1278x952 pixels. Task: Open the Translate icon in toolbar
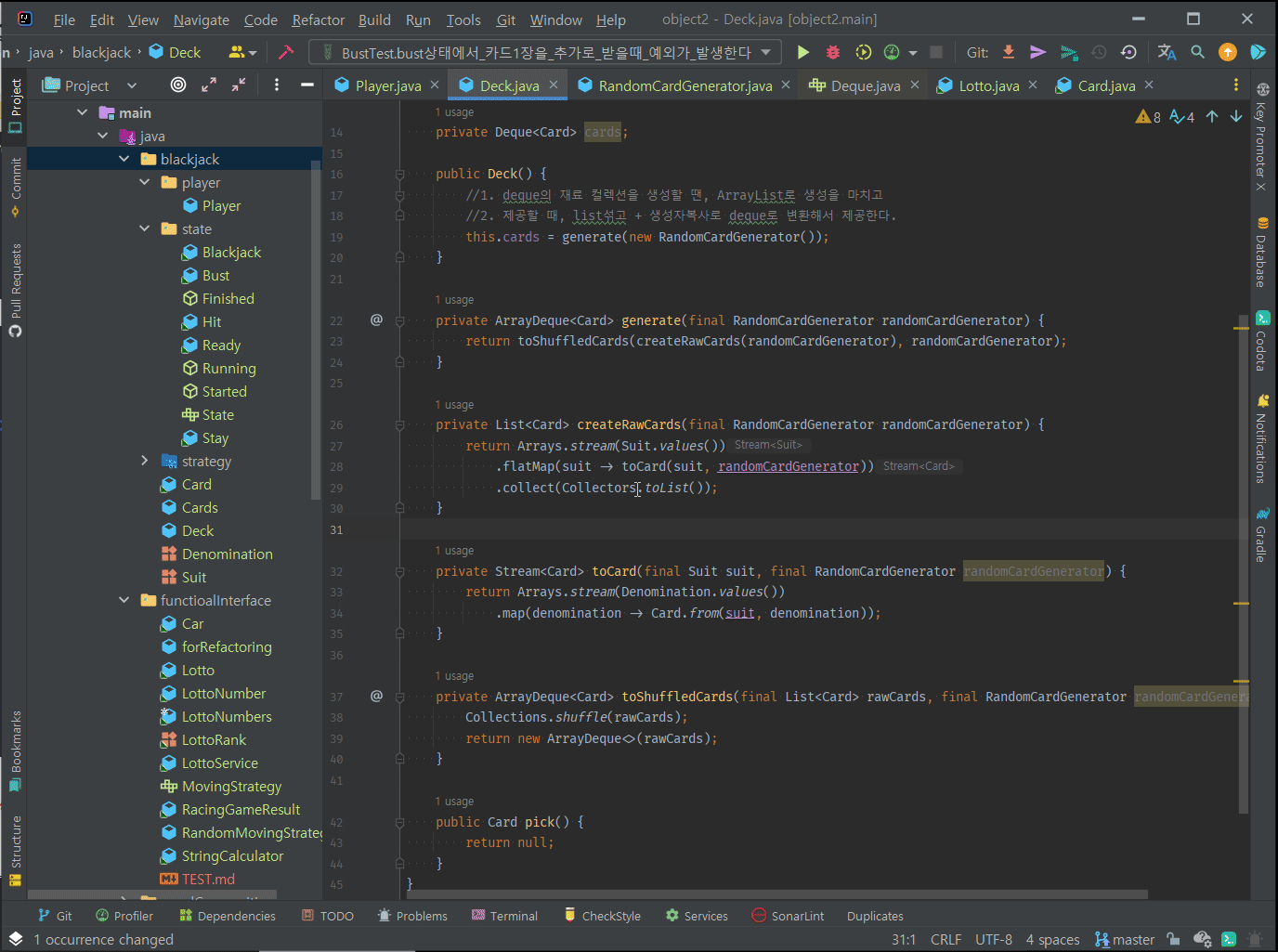[1167, 53]
